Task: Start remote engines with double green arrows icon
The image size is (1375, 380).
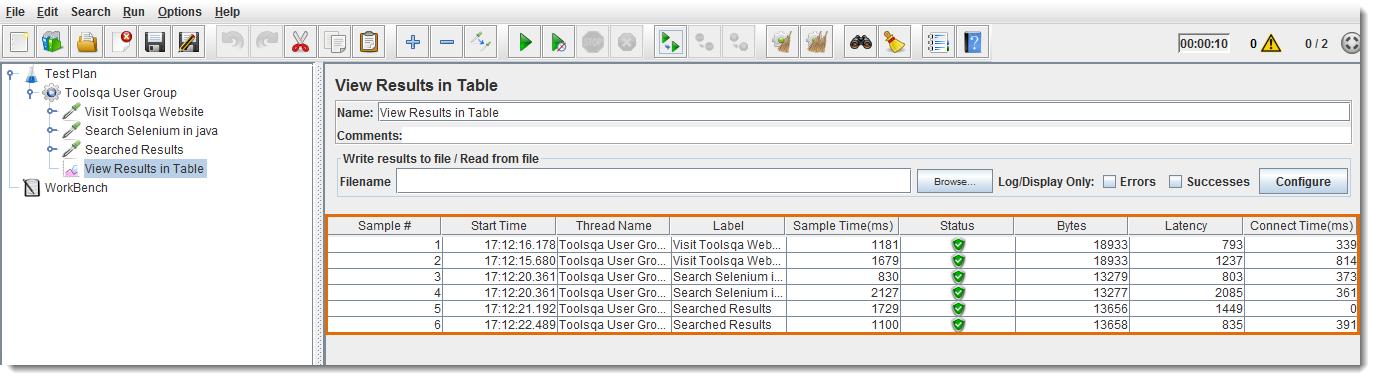Action: (670, 43)
